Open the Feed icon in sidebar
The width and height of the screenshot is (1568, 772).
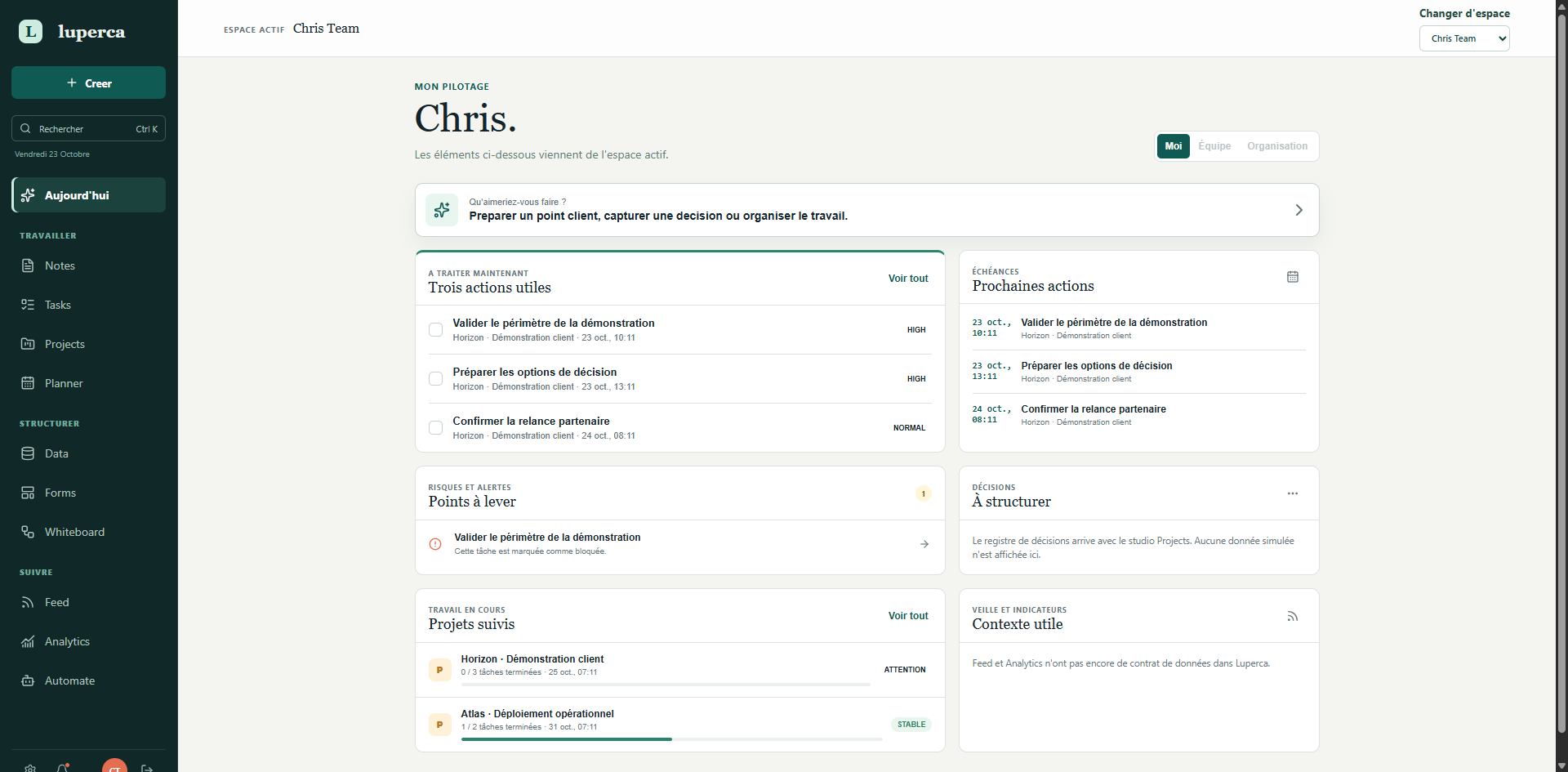pyautogui.click(x=28, y=602)
